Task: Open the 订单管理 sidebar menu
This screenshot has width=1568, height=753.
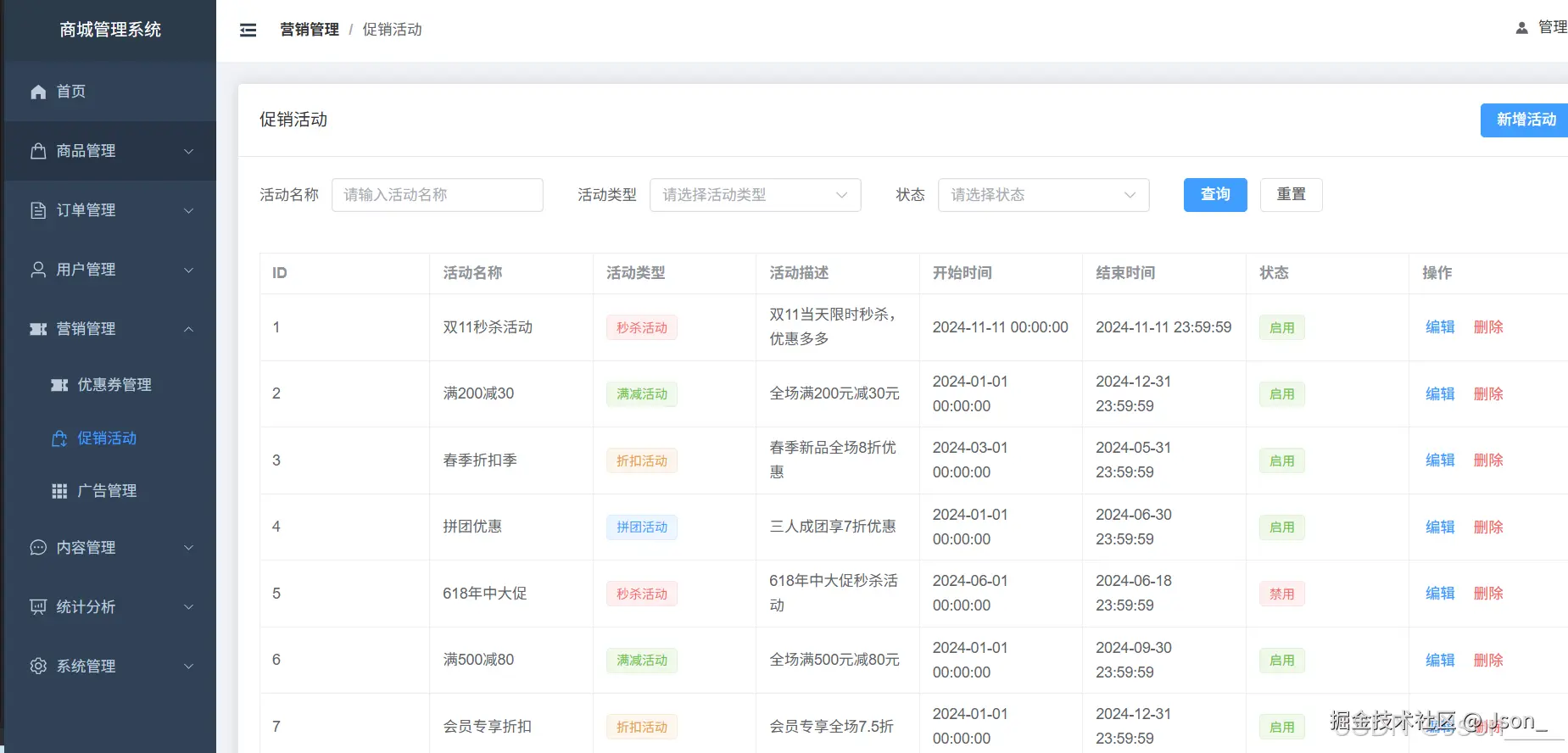Action: [110, 210]
